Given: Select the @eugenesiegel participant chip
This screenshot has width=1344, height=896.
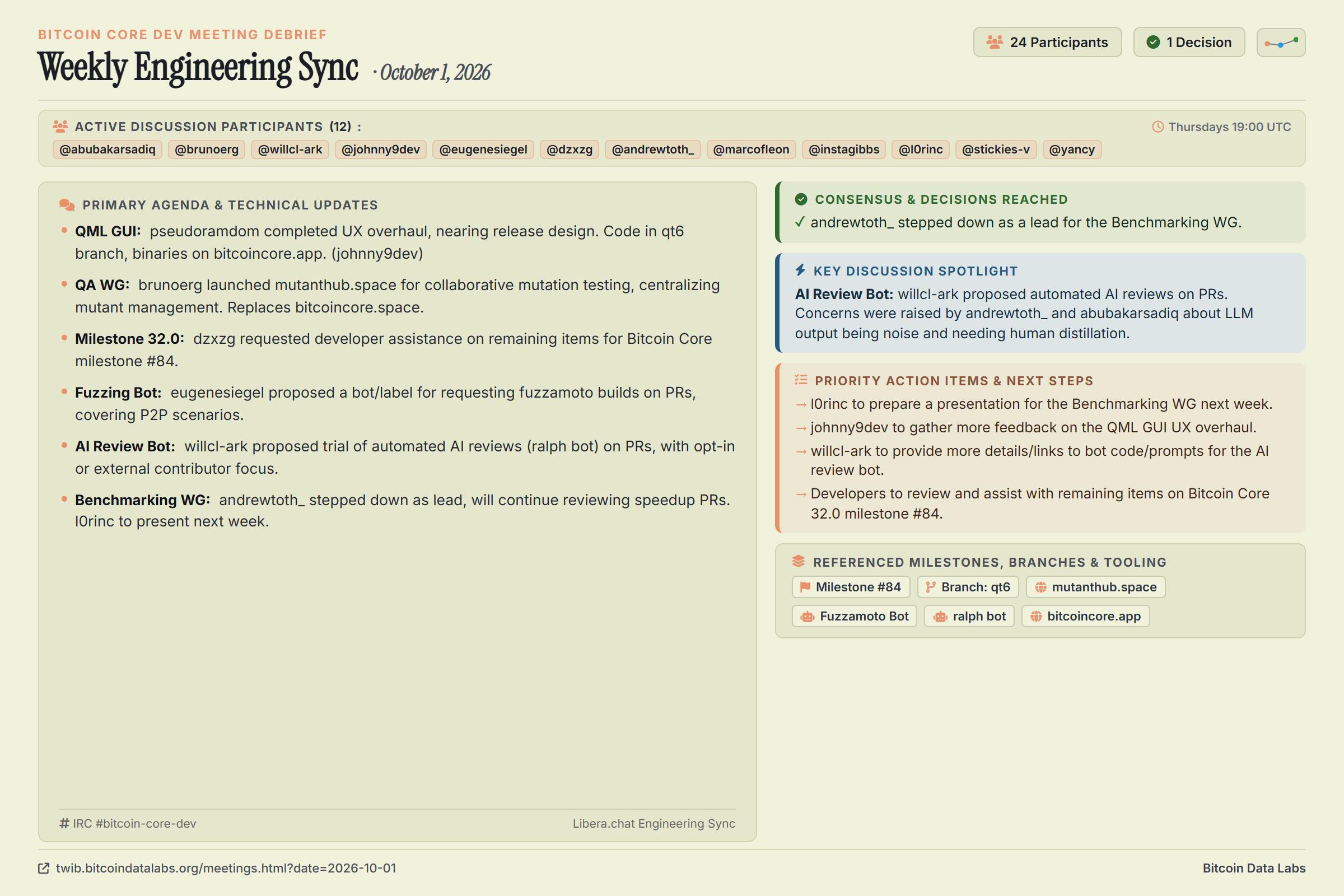Looking at the screenshot, I should [483, 150].
